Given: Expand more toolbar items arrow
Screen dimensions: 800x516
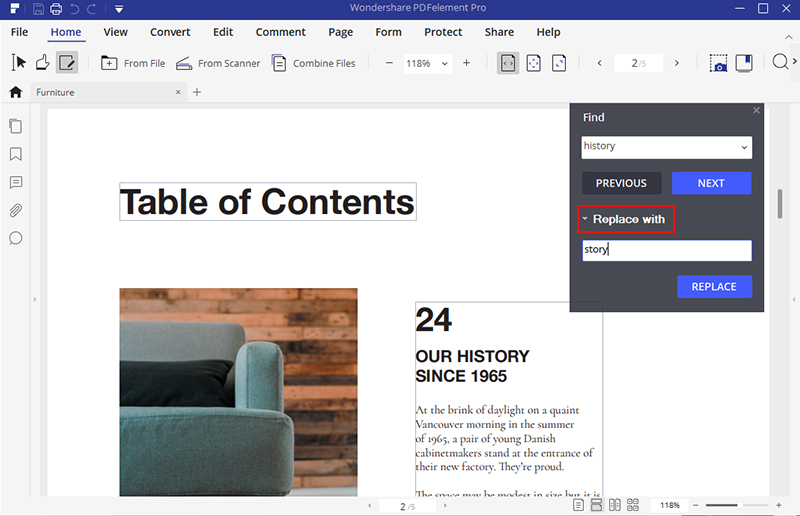Looking at the screenshot, I should point(794,61).
